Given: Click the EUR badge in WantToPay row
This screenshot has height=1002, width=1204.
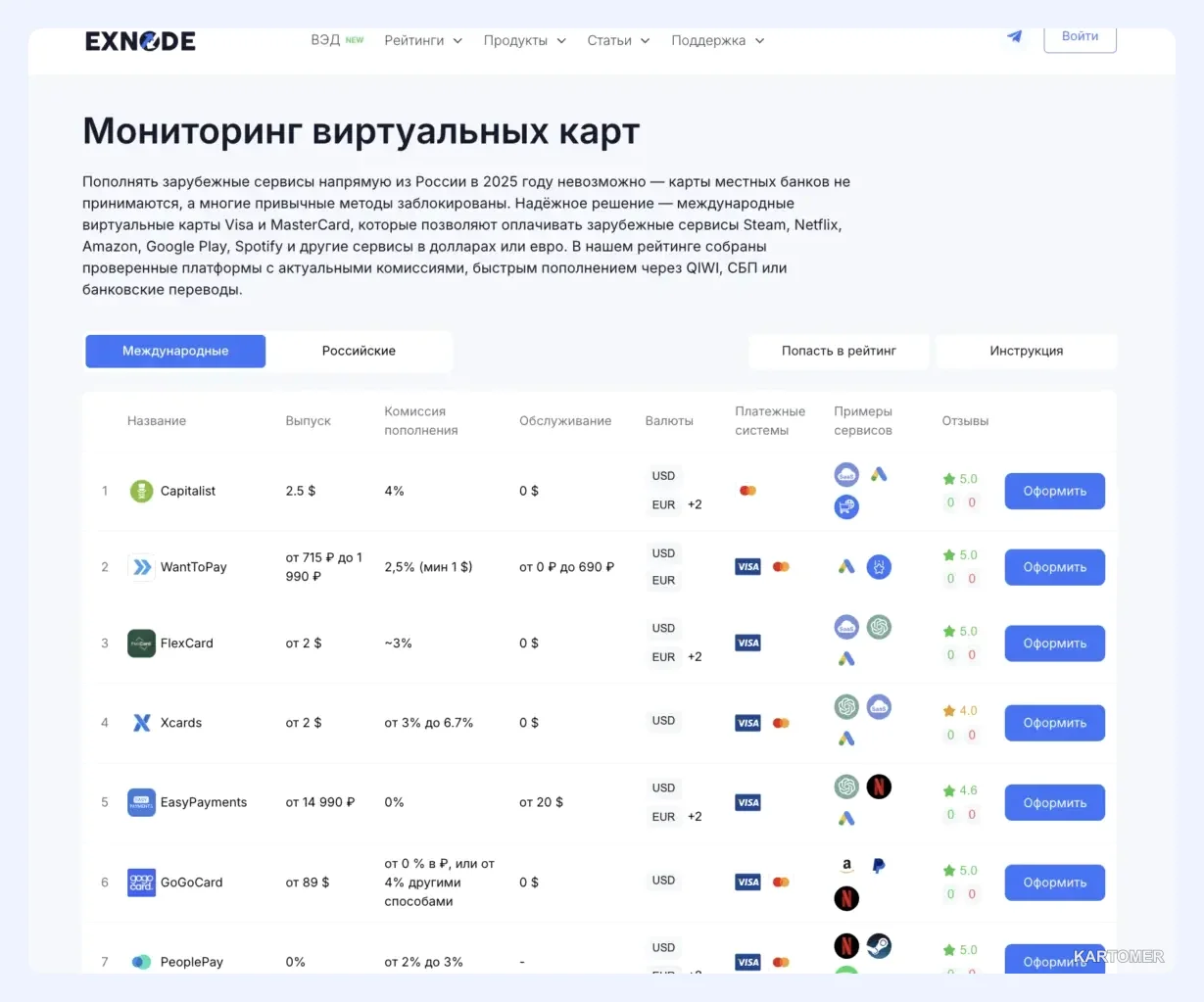Looking at the screenshot, I should click(664, 581).
